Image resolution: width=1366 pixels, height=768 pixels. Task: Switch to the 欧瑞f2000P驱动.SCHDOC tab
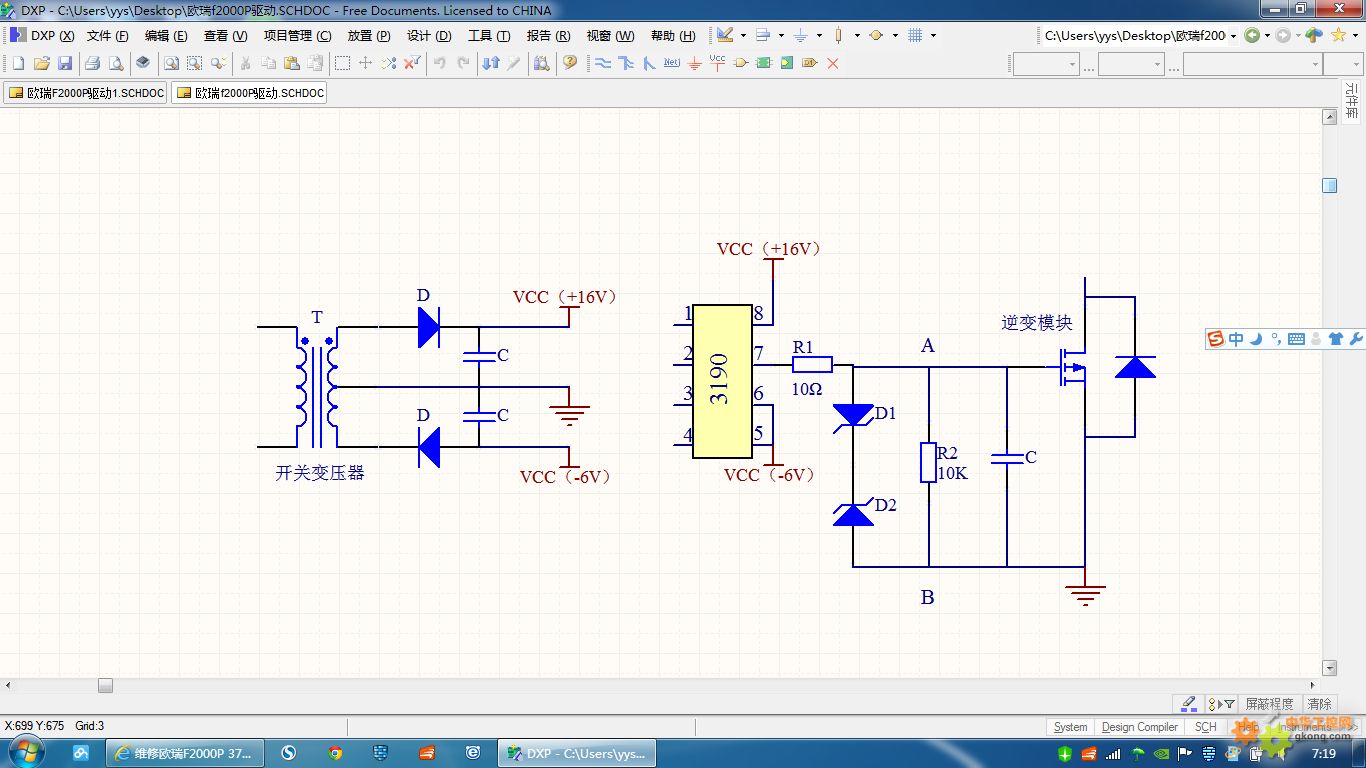[x=250, y=93]
